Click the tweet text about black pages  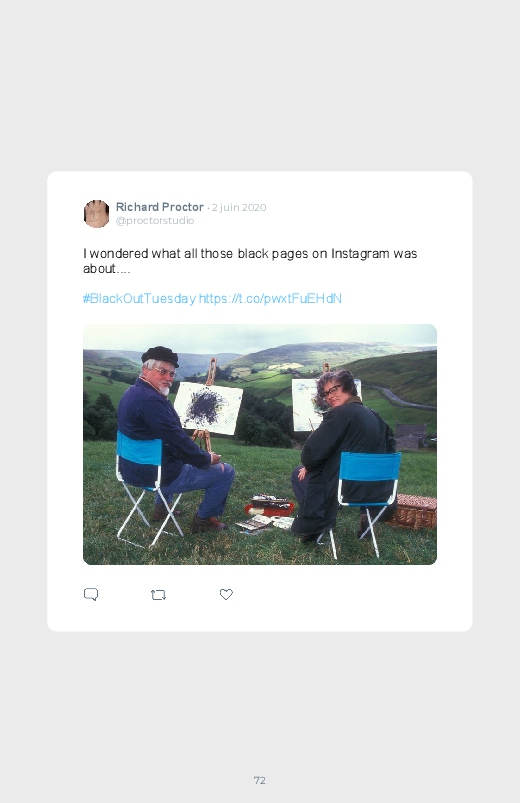pos(250,261)
